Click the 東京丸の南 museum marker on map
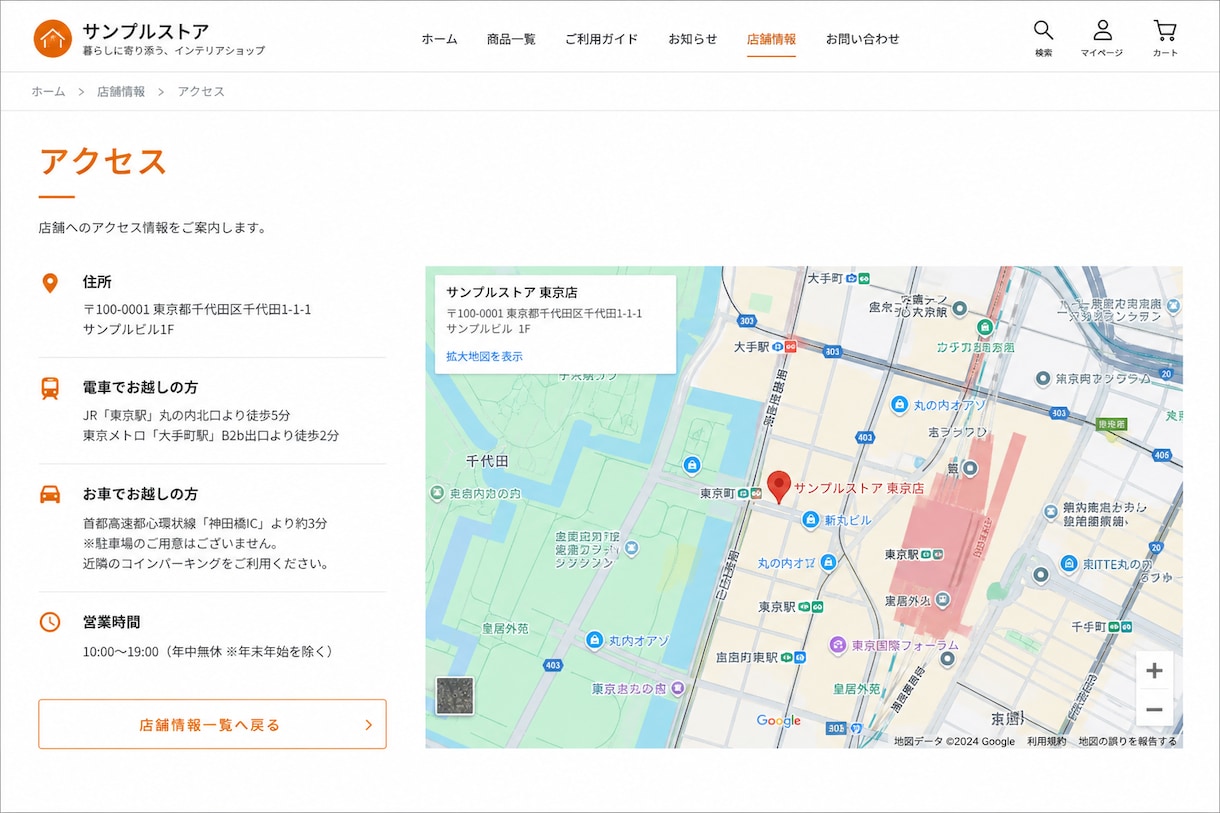The image size is (1220, 813). (678, 689)
